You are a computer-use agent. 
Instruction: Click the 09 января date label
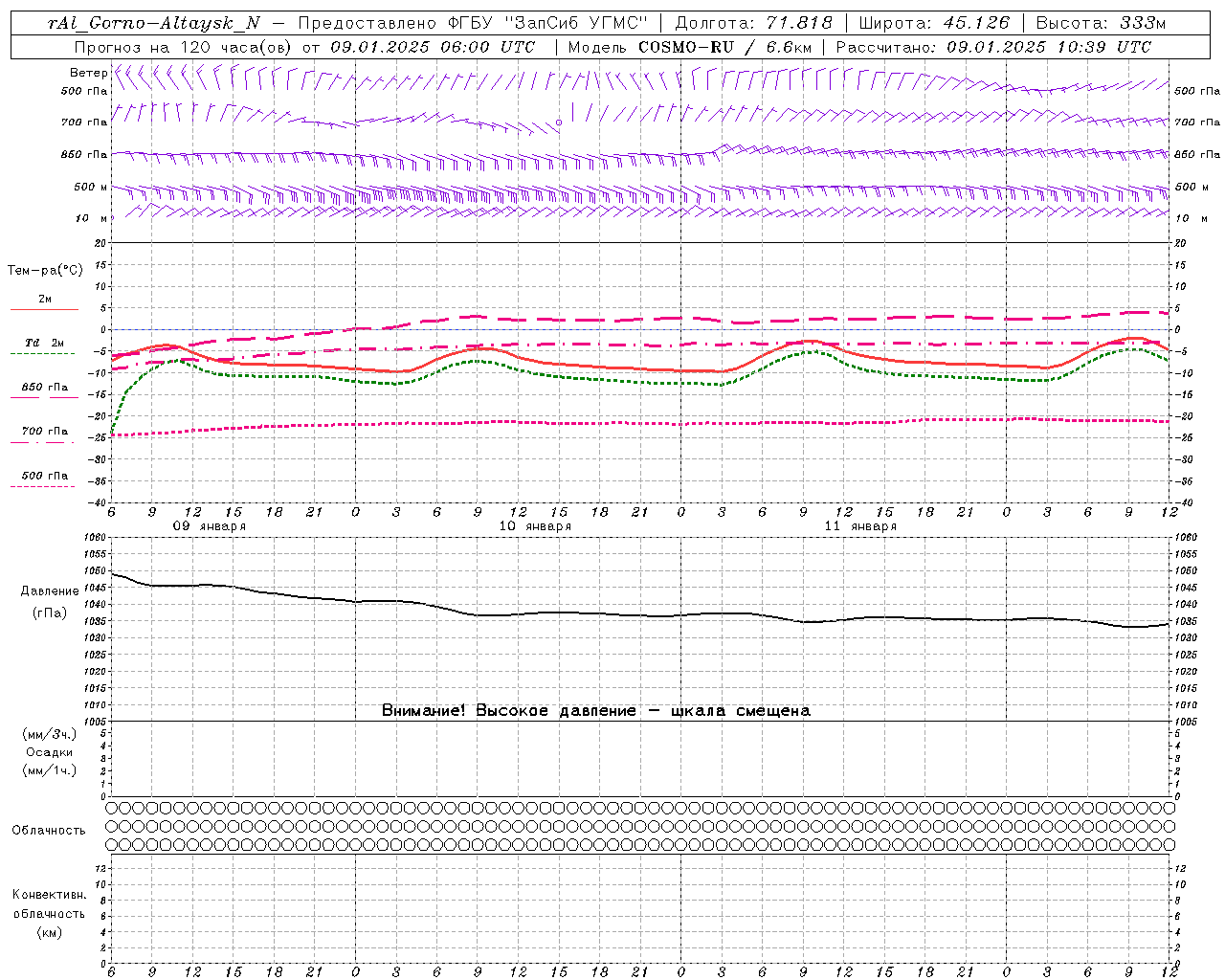pos(210,526)
